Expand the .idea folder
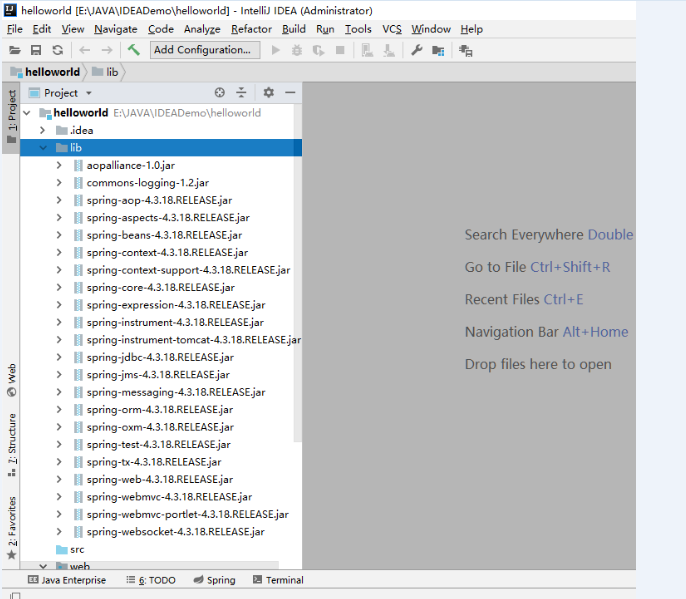Screen dimensions: 686x599 point(42,130)
